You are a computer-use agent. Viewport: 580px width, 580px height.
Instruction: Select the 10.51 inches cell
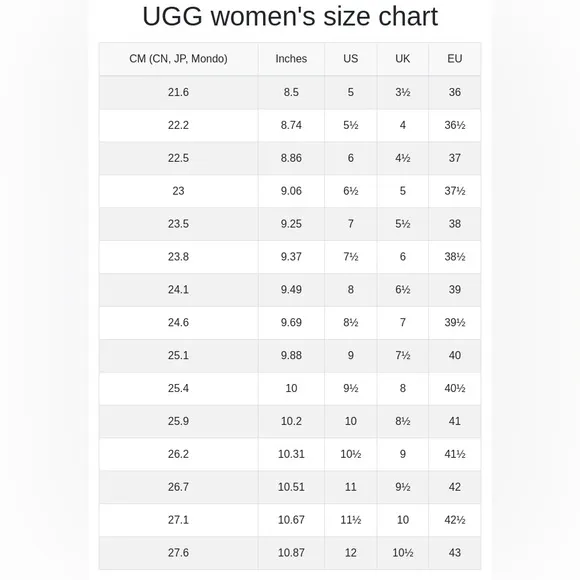pos(291,487)
